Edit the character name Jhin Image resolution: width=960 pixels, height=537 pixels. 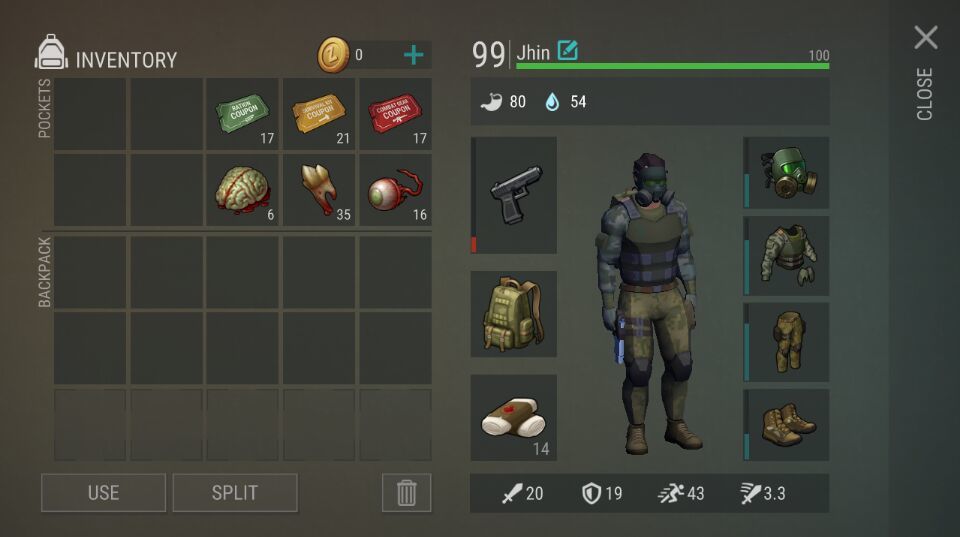(x=568, y=50)
